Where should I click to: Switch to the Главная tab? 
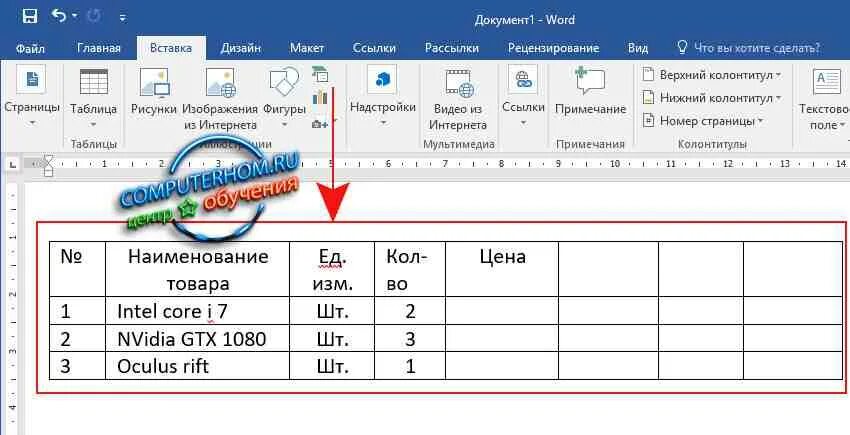[x=99, y=48]
